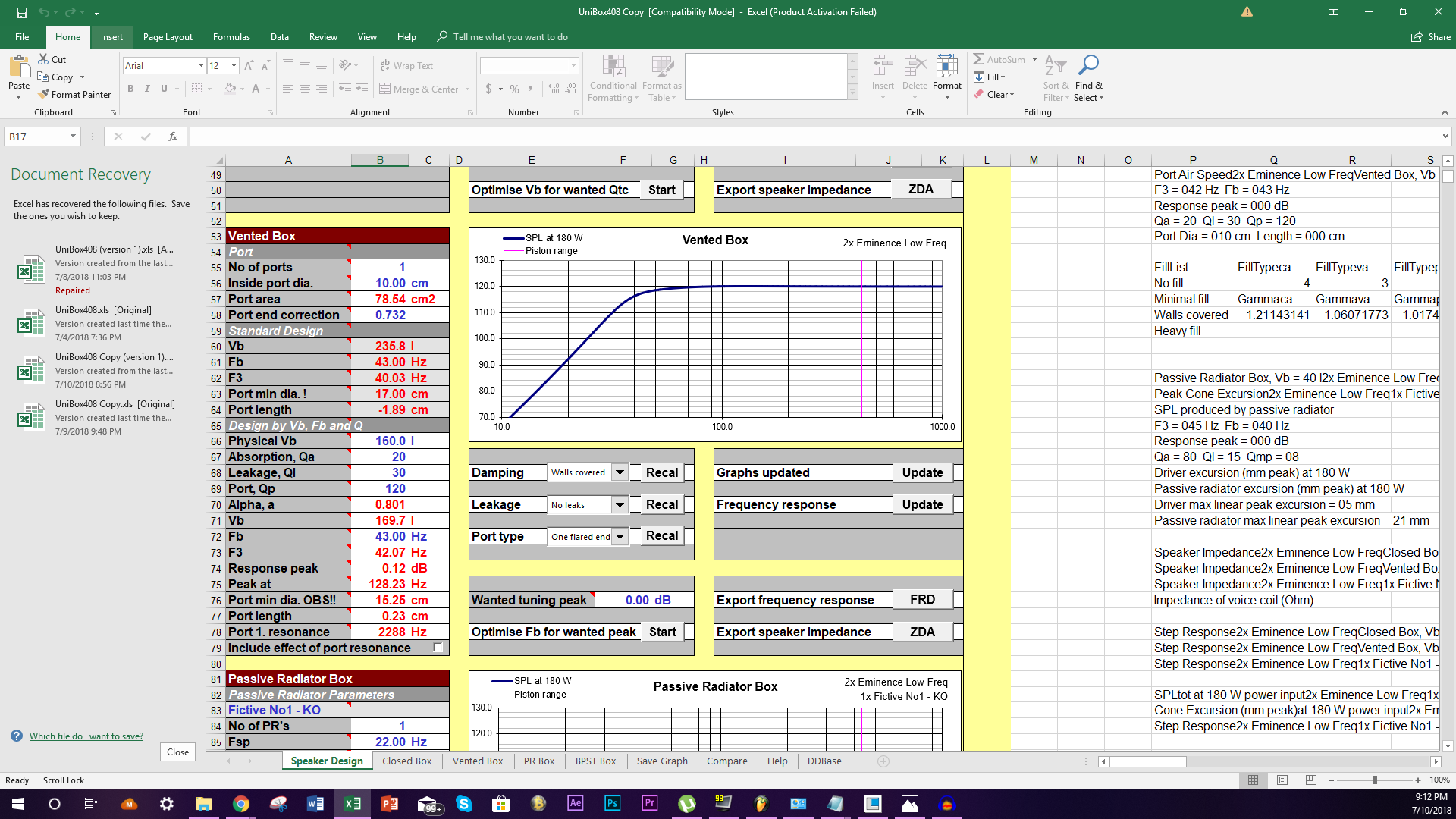Switch to the BPST Box sheet
Viewport: 1456px width, 819px height.
click(595, 761)
